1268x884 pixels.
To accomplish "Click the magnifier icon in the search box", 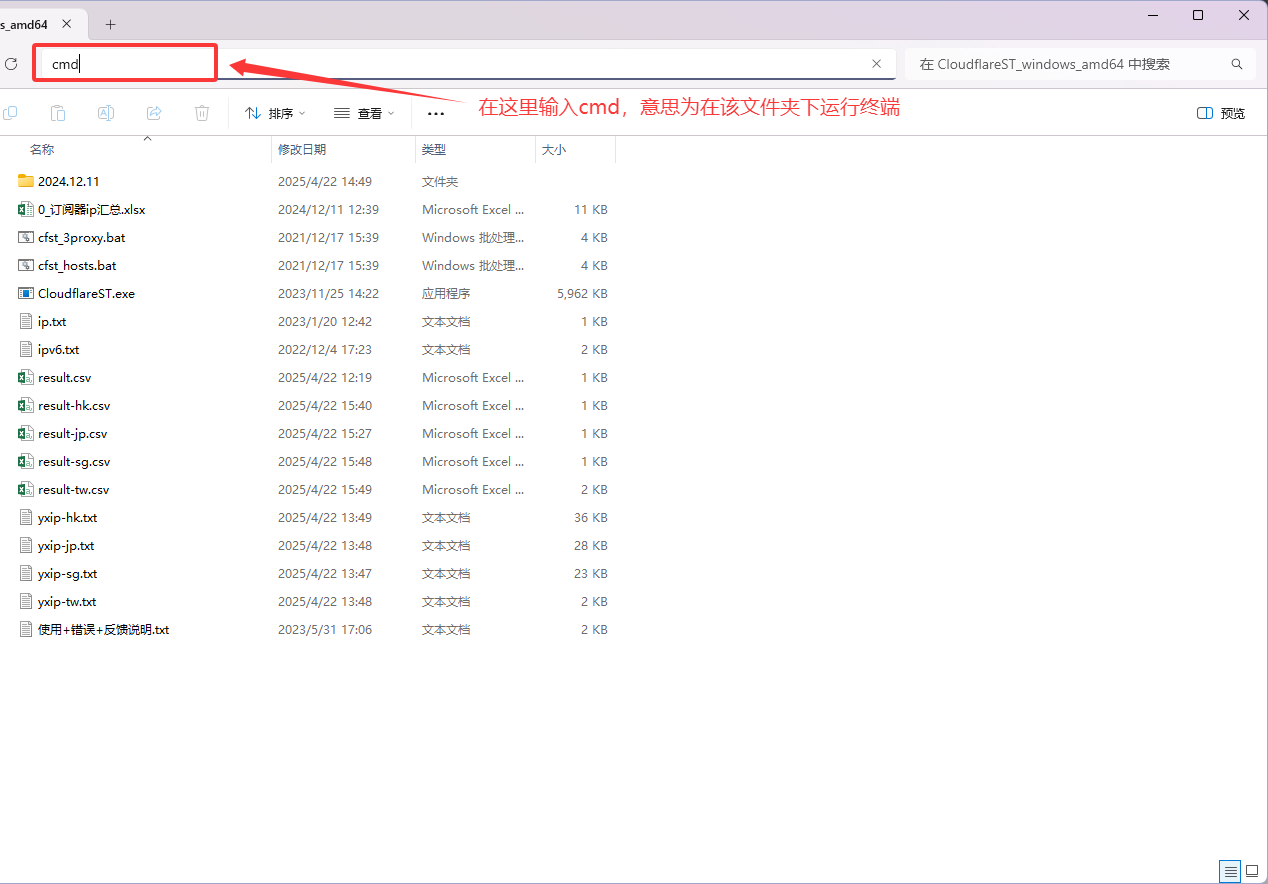I will click(x=1237, y=64).
